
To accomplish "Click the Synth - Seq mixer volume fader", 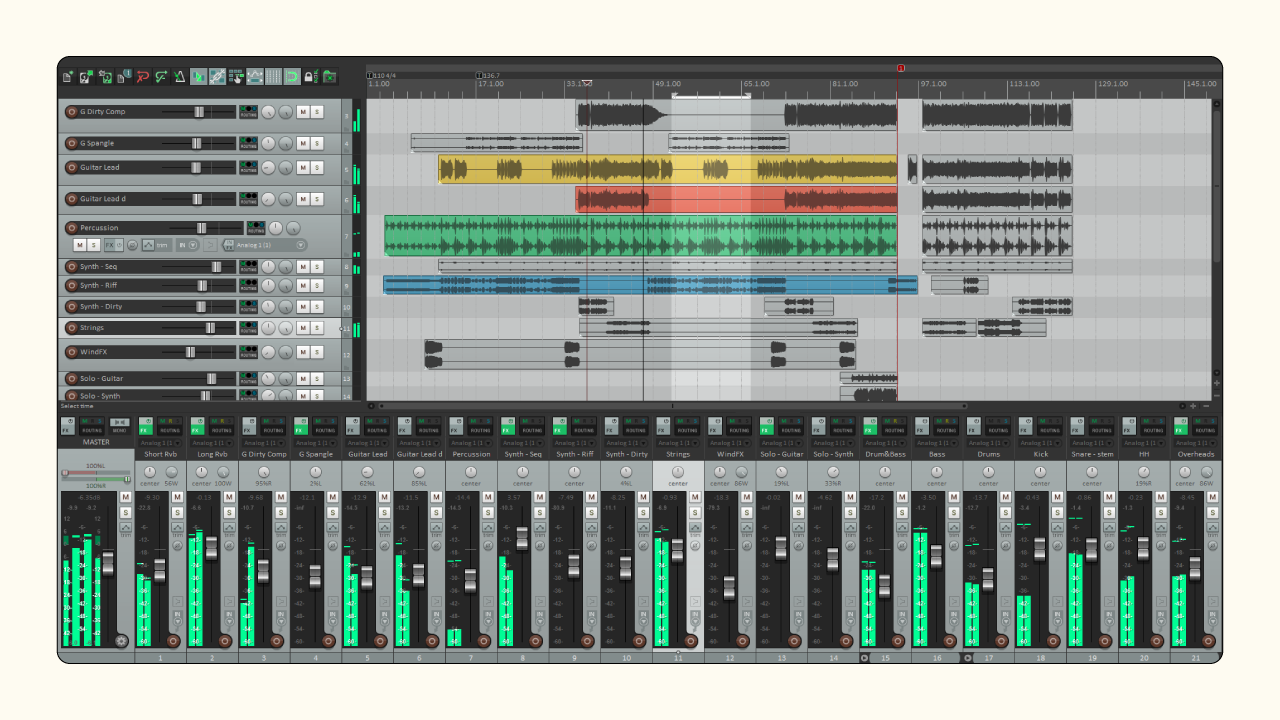I will 522,537.
